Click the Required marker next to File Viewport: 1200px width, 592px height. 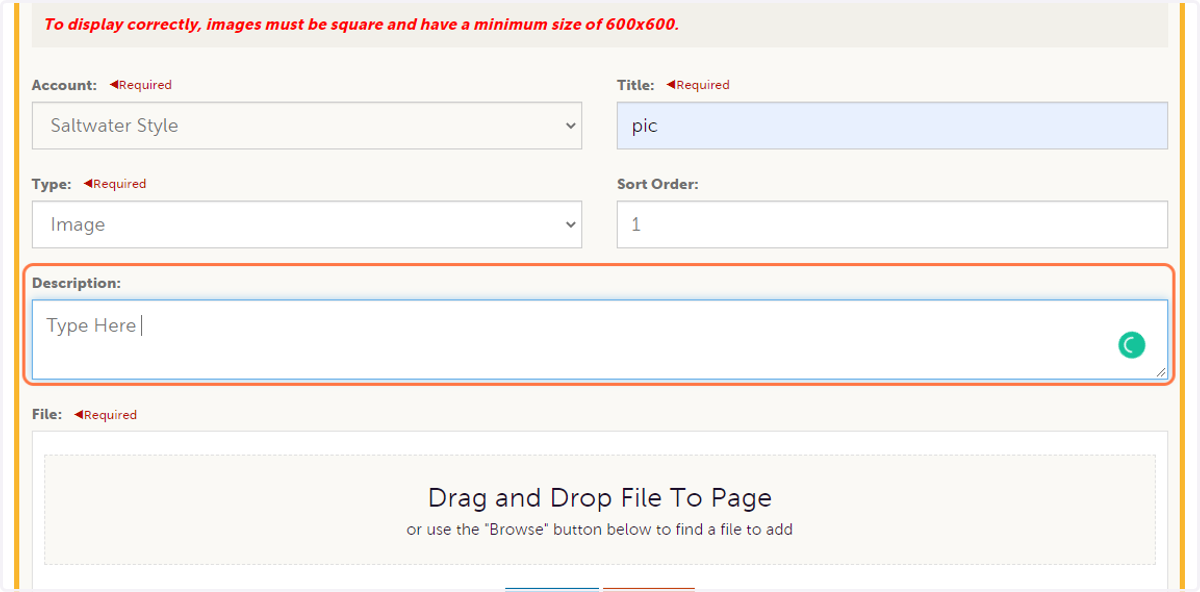click(106, 414)
